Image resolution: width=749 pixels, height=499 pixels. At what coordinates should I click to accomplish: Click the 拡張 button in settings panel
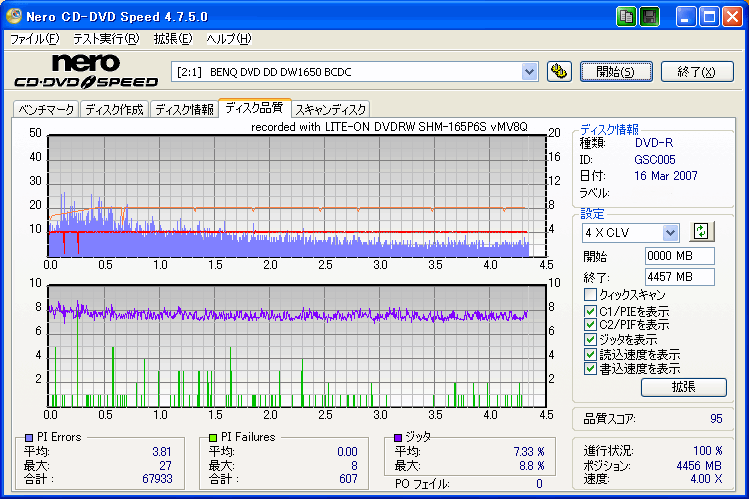point(683,387)
